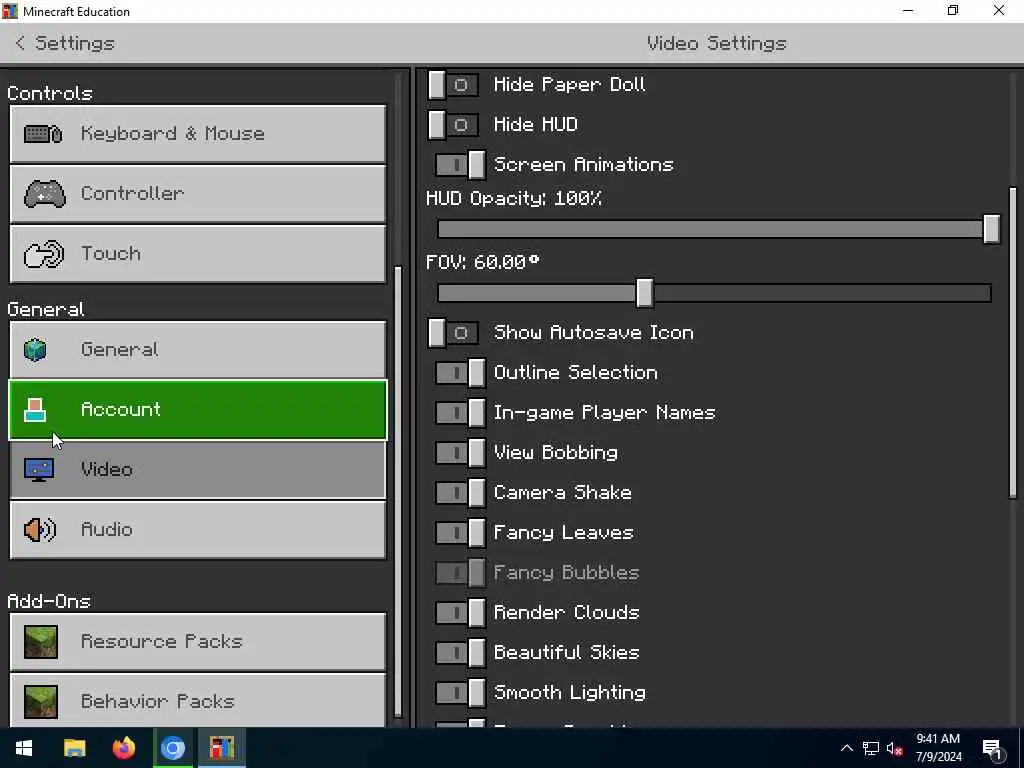1024x768 pixels.
Task: Disable Fancy Leaves
Action: pos(460,532)
